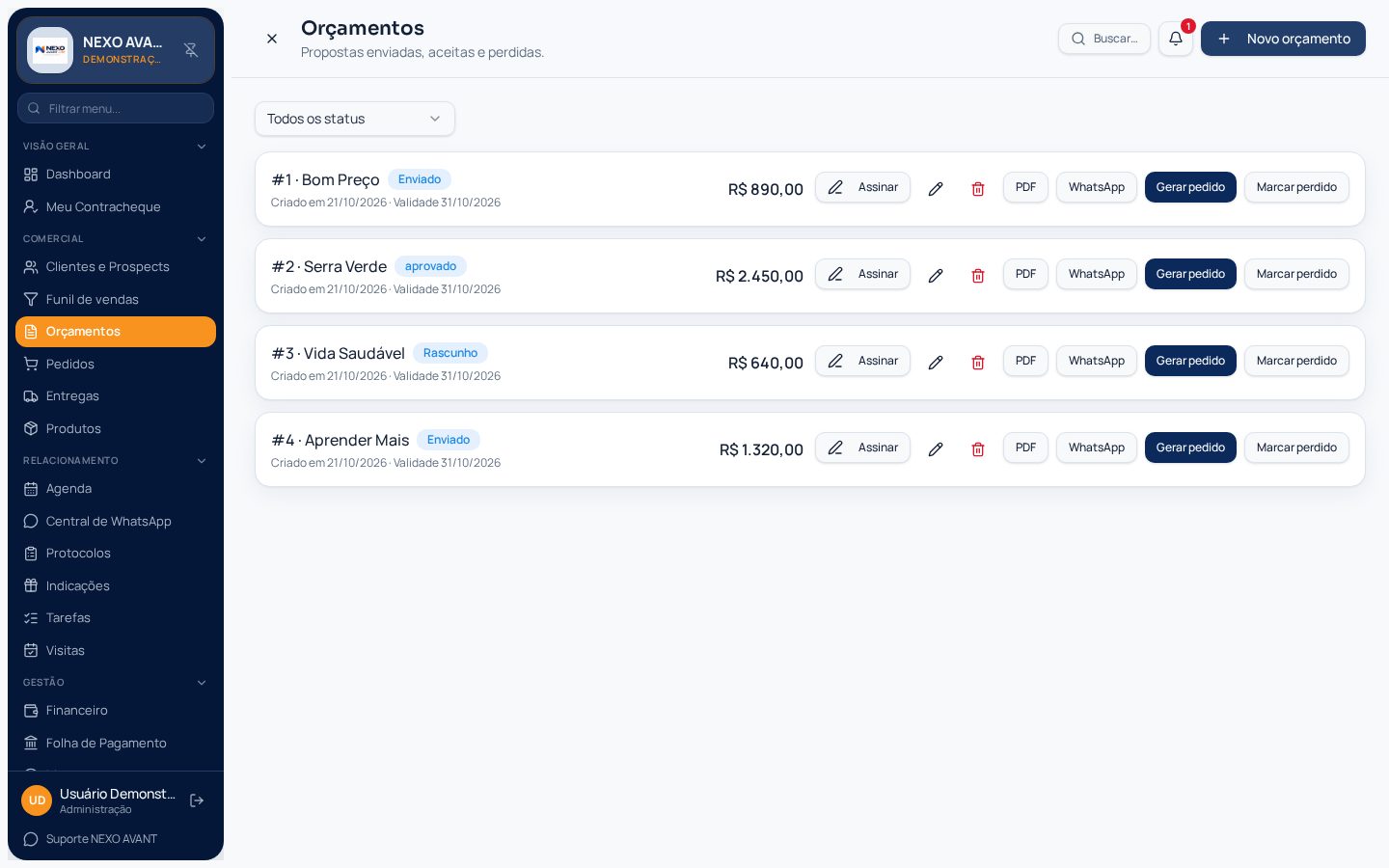Click the logout icon beside Usuário Demonstração

click(197, 800)
